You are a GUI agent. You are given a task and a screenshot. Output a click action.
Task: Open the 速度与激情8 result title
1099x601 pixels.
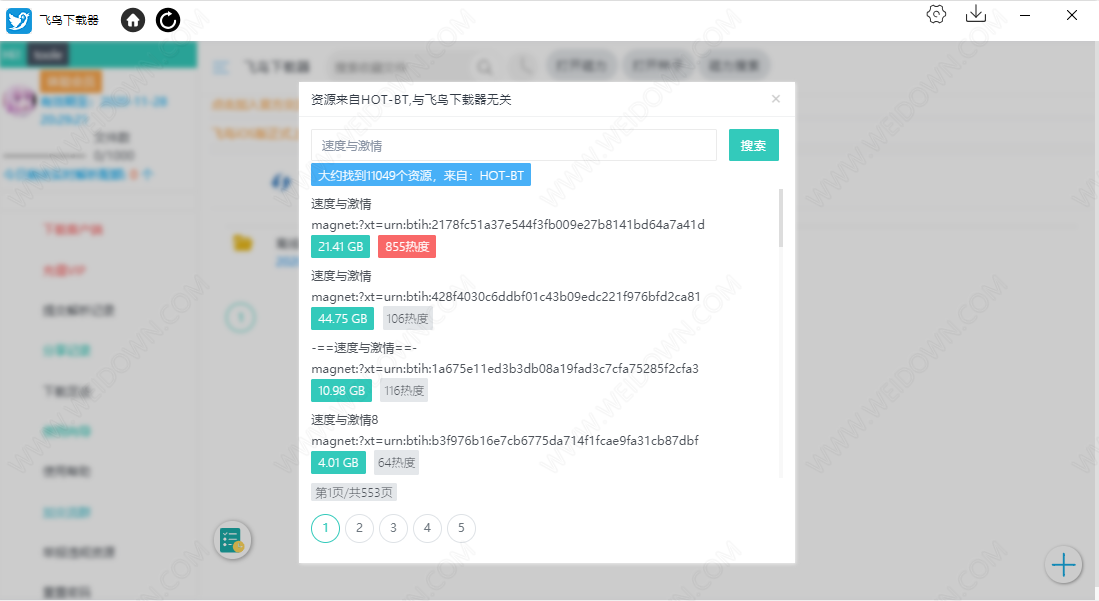click(344, 420)
